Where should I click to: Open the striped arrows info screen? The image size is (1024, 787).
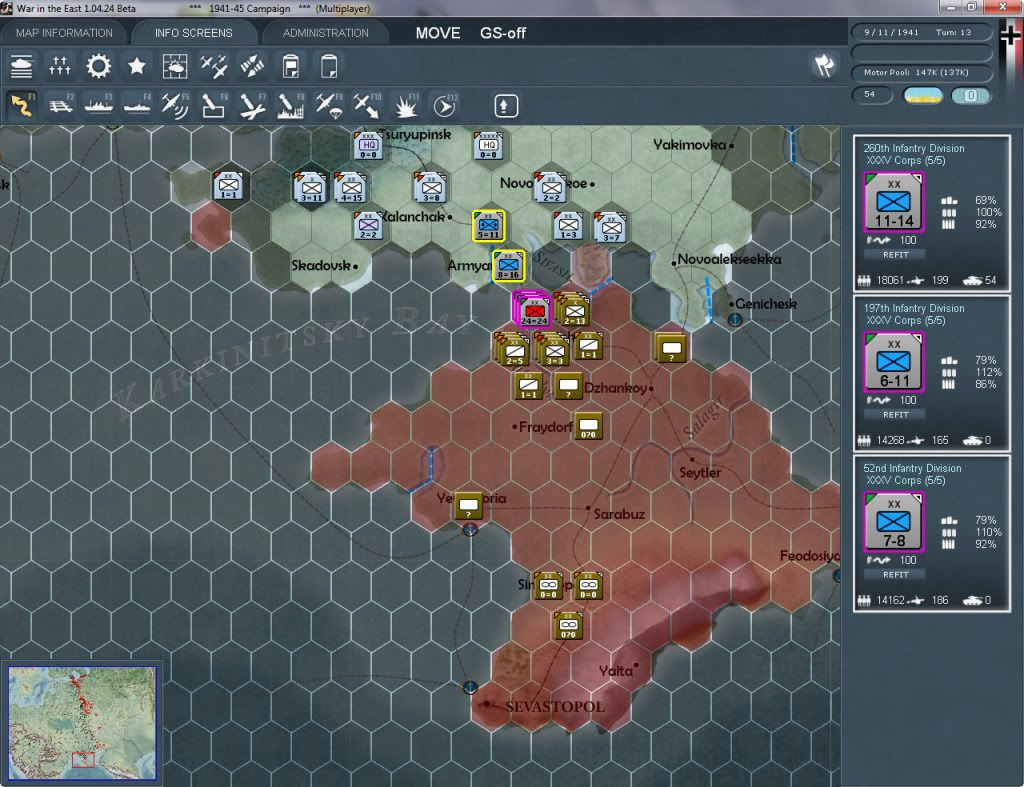point(252,66)
